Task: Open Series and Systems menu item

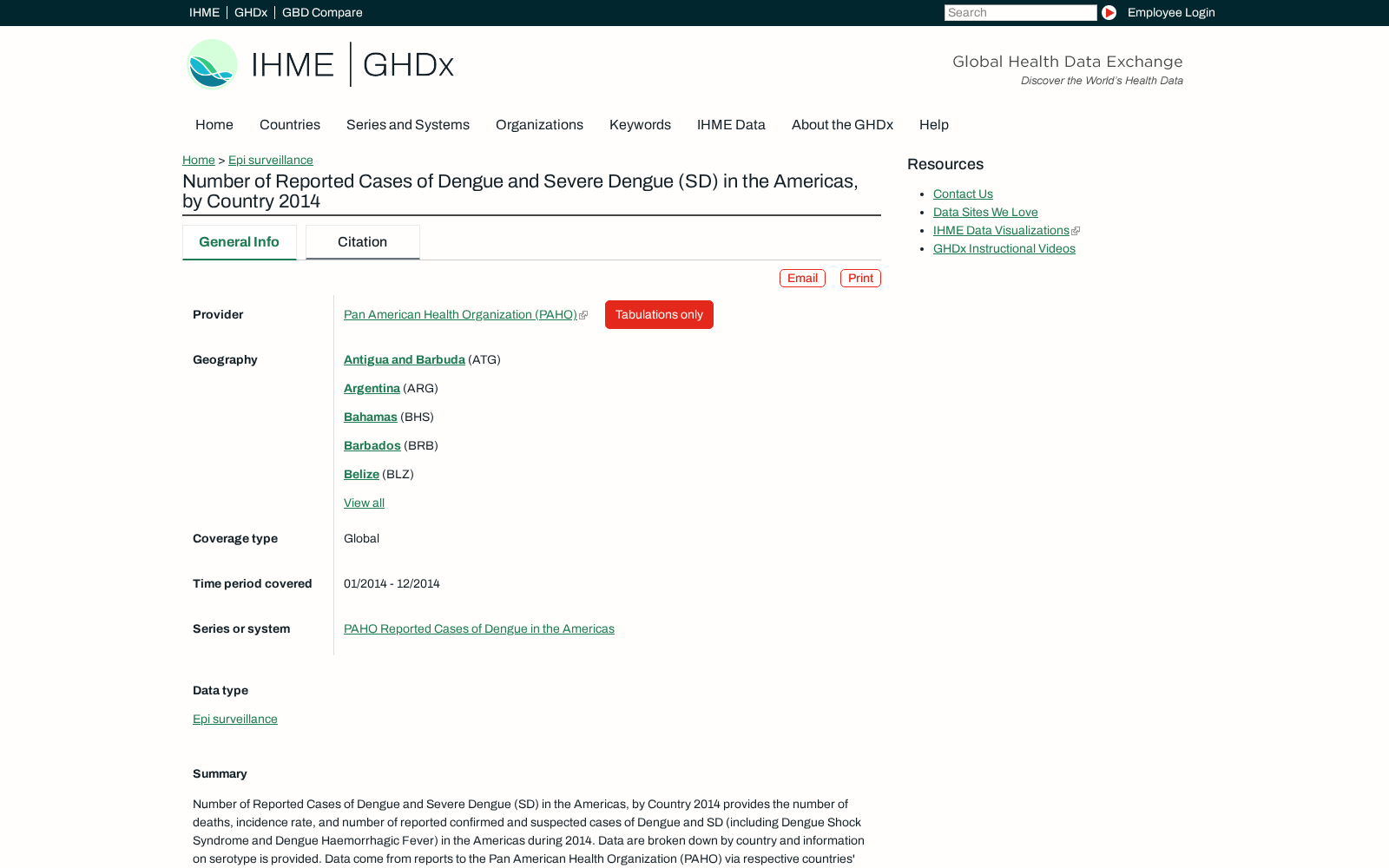Action: click(x=408, y=125)
